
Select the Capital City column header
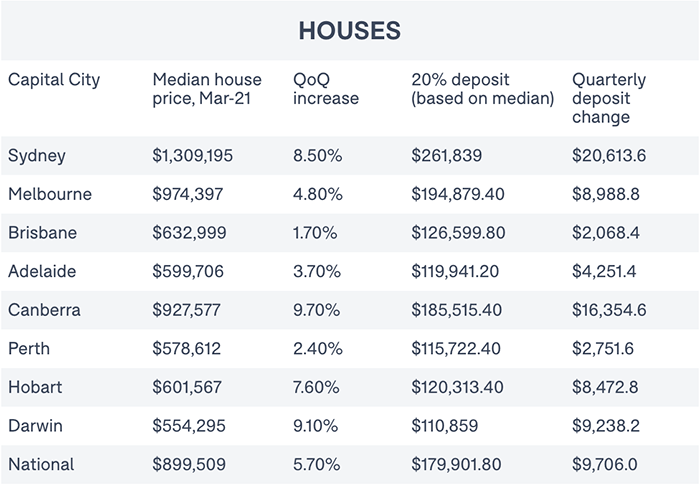click(53, 80)
